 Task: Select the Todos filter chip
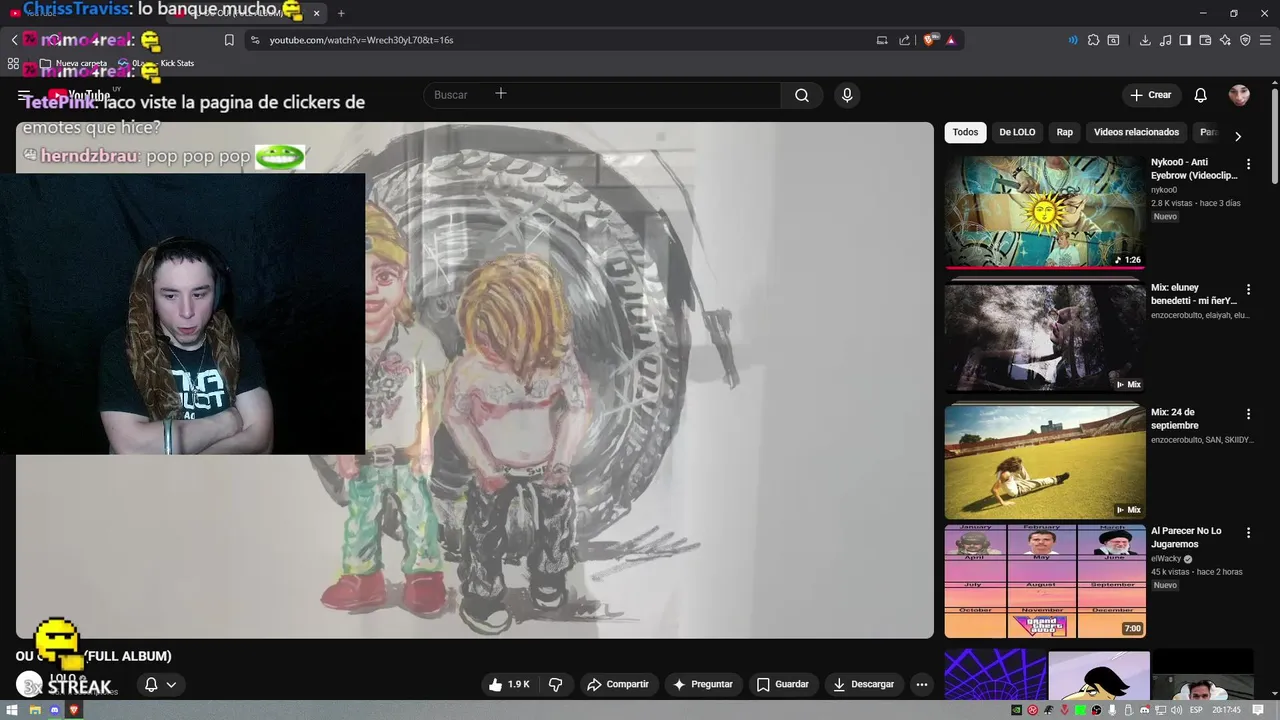coord(965,132)
